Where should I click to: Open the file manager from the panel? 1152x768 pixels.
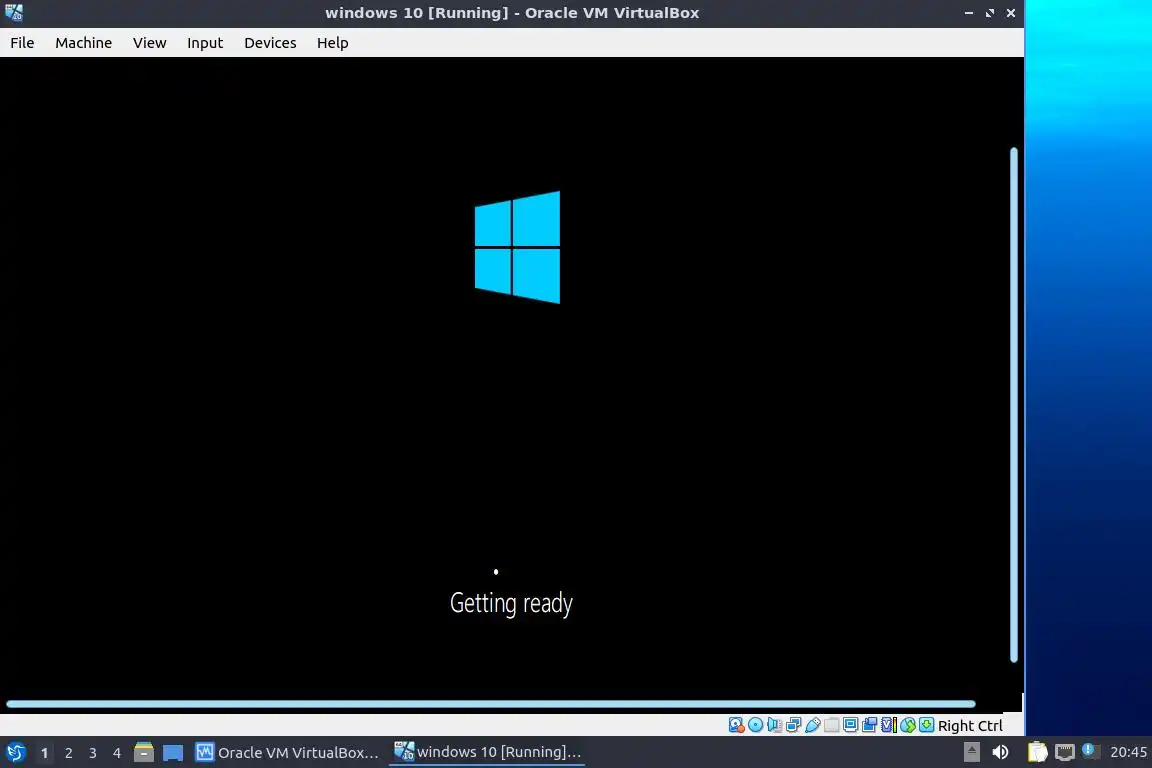(x=144, y=752)
